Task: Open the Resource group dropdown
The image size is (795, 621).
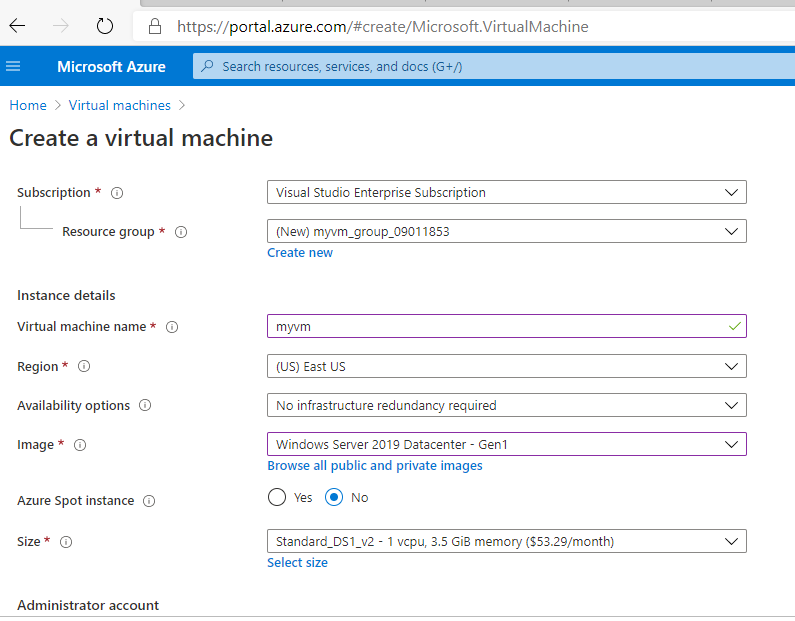Action: pyautogui.click(x=507, y=231)
